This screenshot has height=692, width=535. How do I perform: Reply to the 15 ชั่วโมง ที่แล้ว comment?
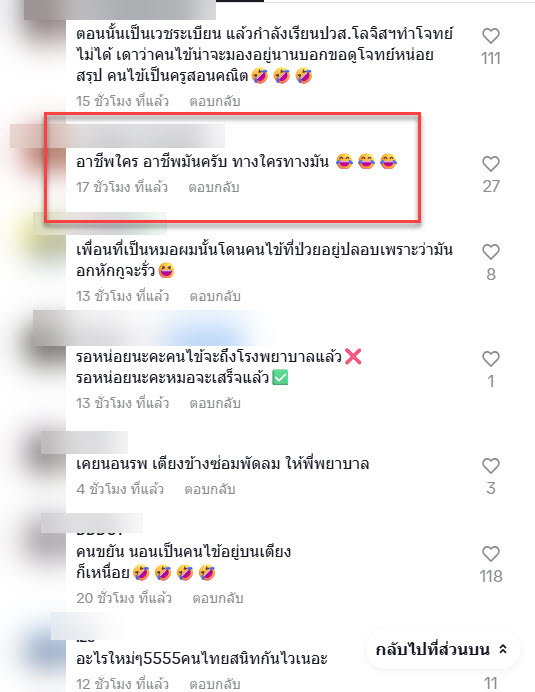pyautogui.click(x=215, y=101)
